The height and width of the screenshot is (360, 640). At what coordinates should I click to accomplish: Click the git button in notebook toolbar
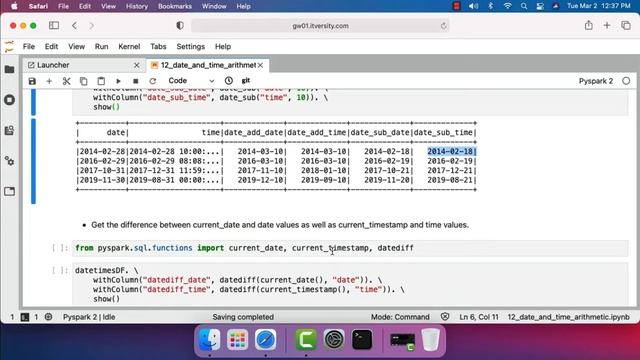point(246,80)
